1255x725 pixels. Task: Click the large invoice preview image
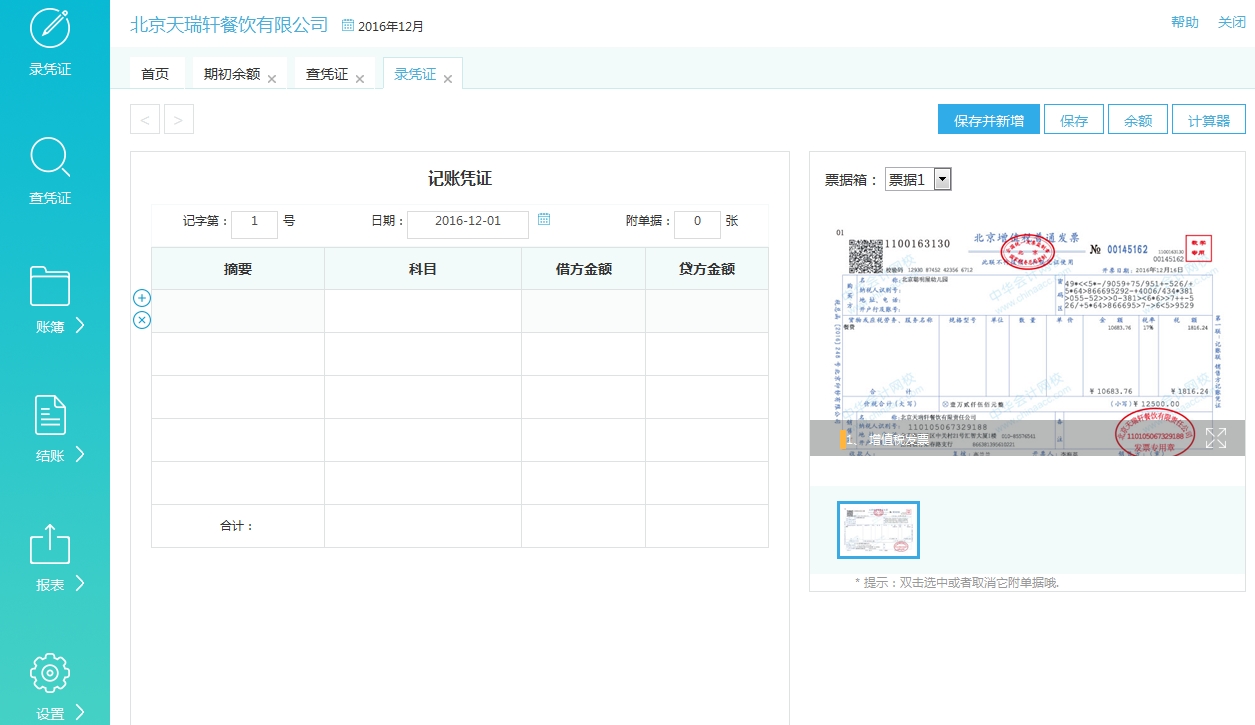coord(1027,340)
